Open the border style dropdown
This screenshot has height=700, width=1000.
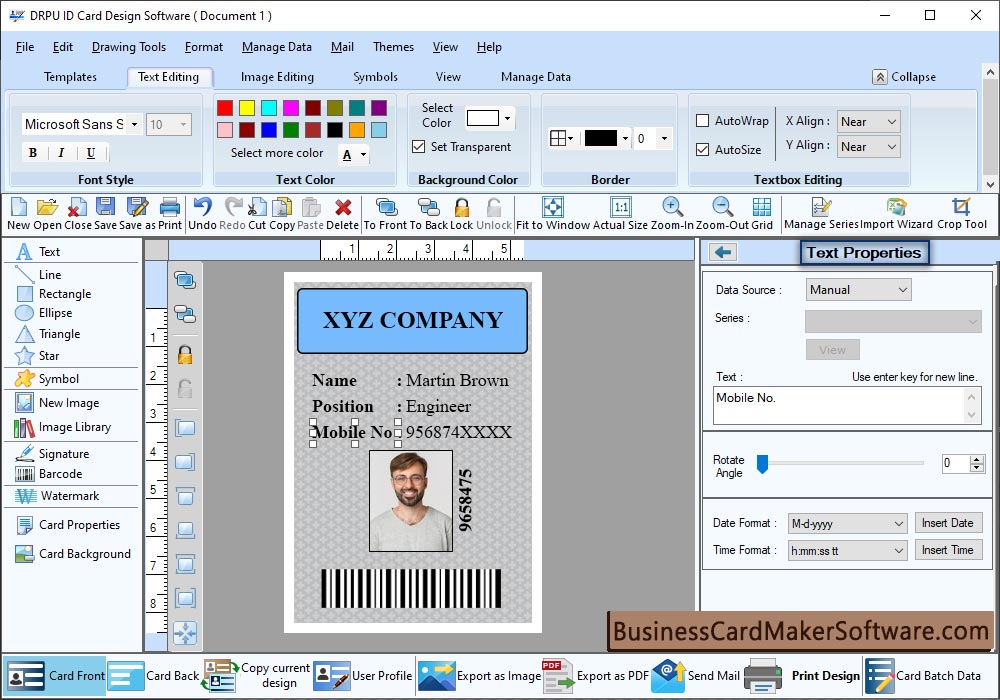561,138
